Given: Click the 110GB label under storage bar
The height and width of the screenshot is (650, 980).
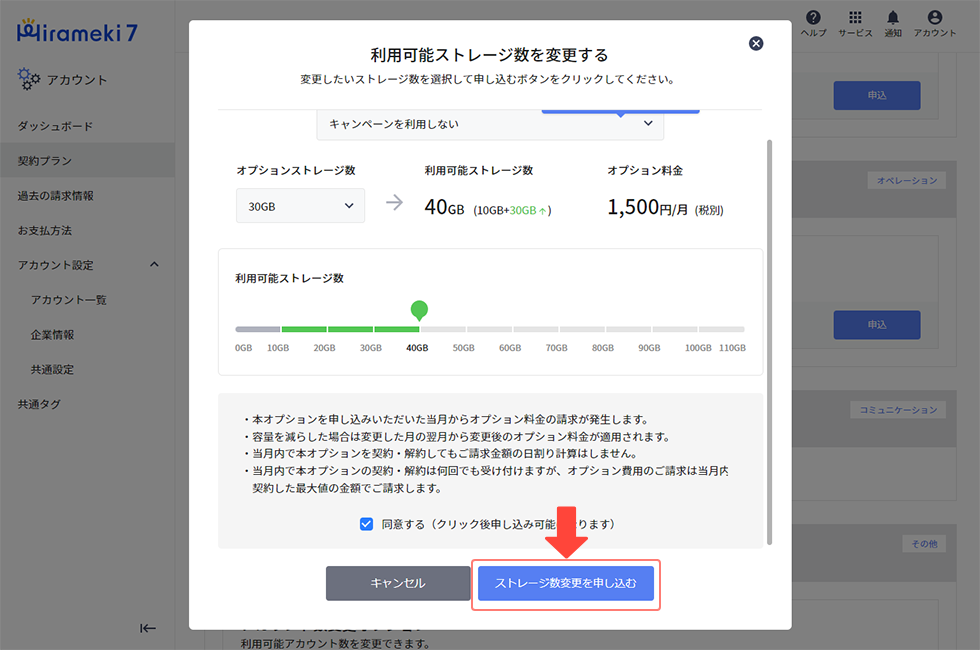Looking at the screenshot, I should point(732,348).
